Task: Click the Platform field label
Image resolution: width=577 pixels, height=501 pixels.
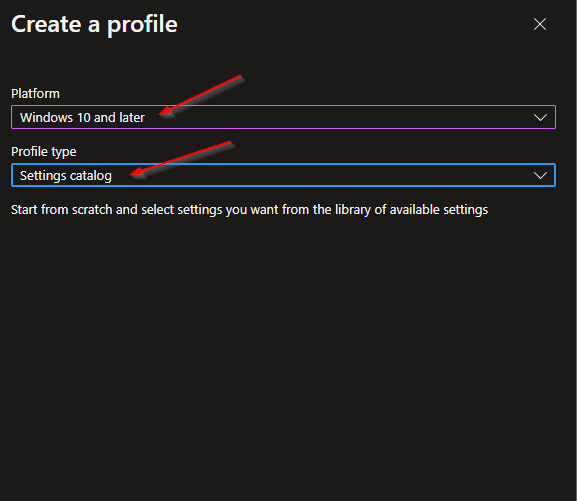Action: (x=35, y=94)
